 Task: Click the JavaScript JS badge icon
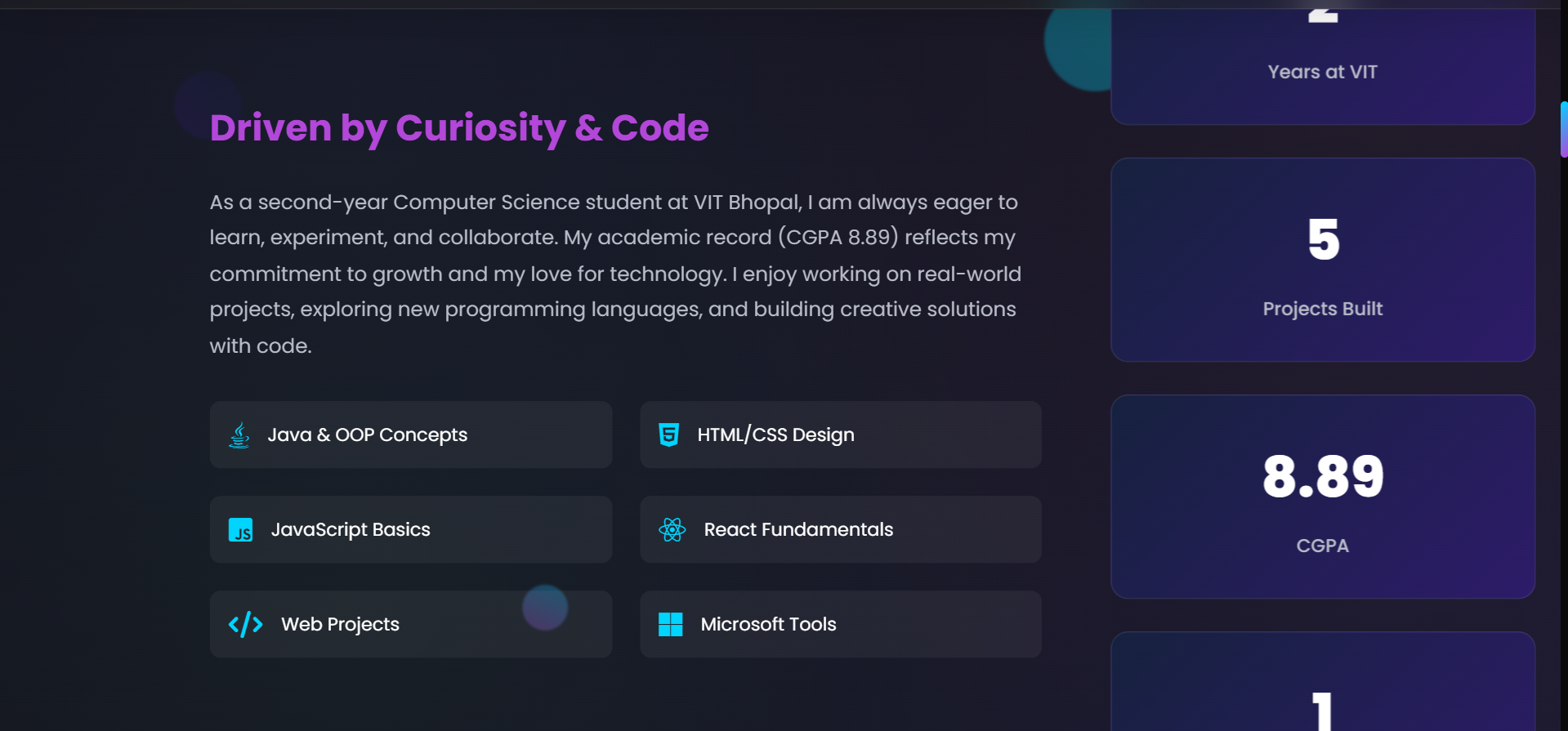(242, 529)
